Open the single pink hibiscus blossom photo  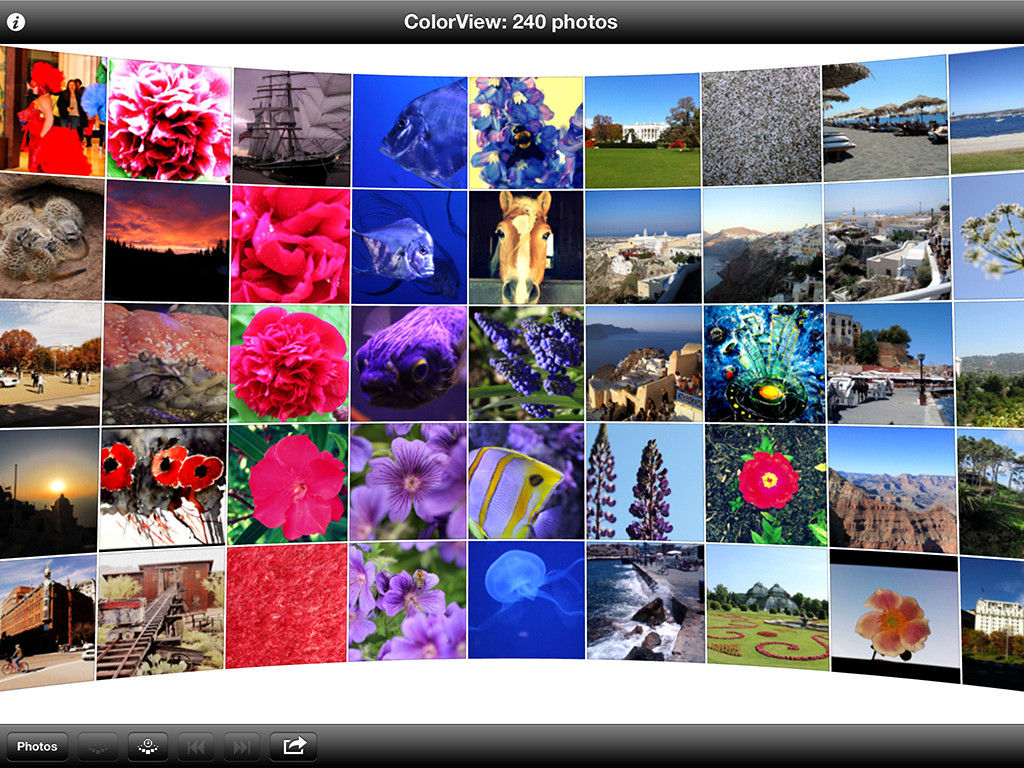tap(287, 485)
